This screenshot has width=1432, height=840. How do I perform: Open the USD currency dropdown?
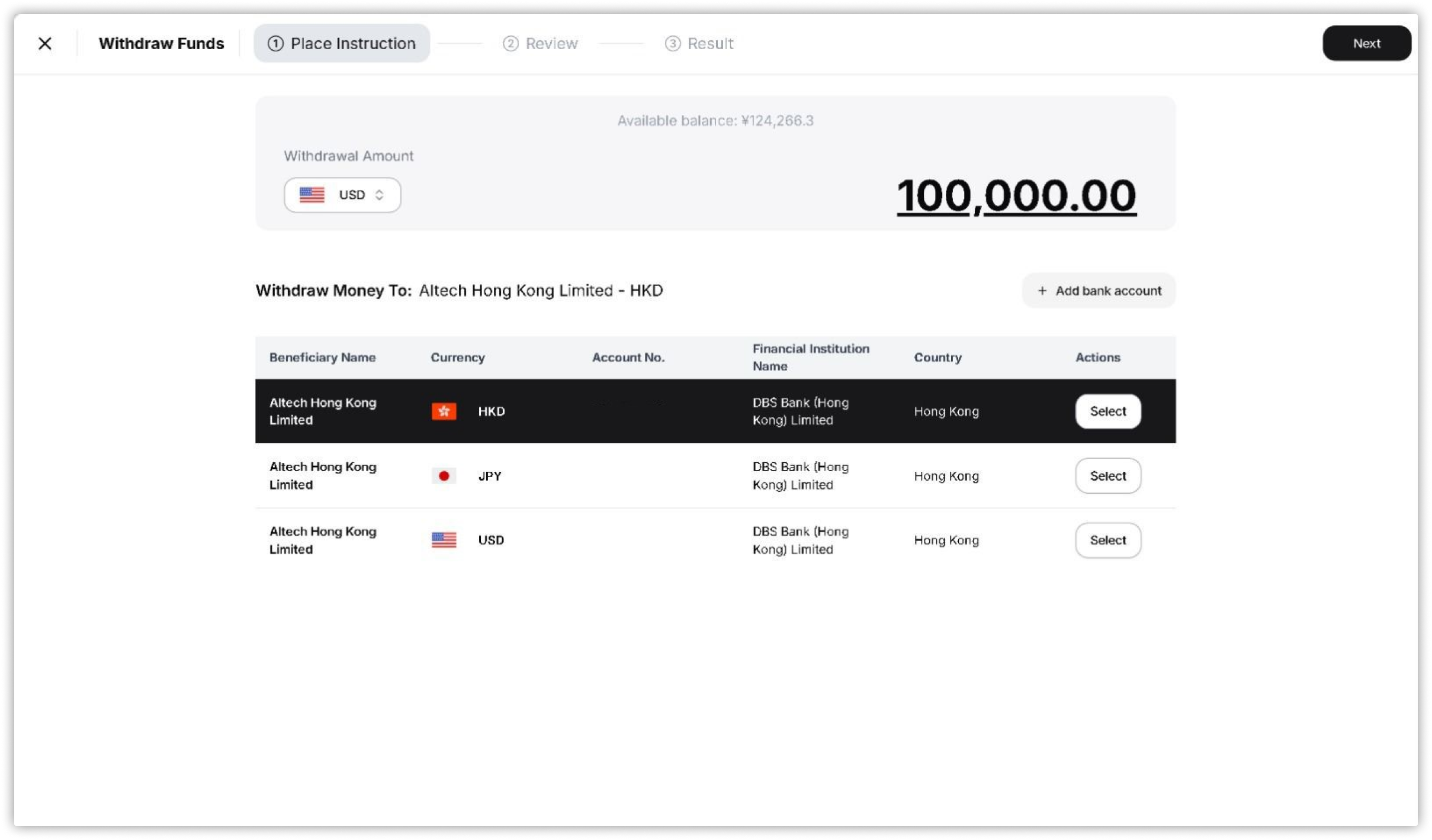[342, 195]
